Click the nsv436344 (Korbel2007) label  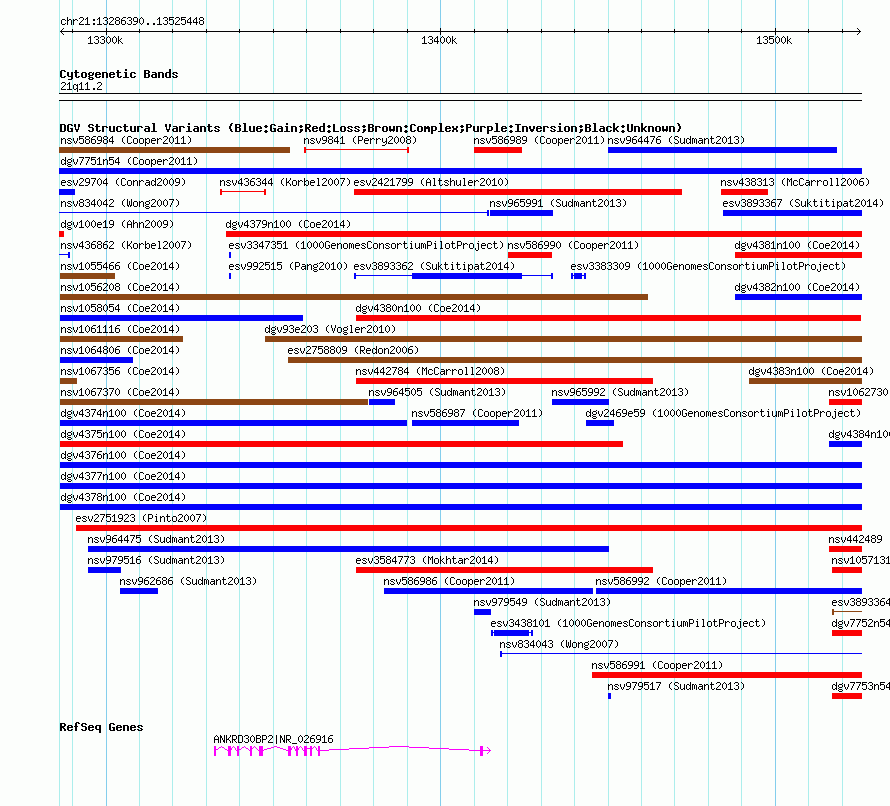coord(285,182)
